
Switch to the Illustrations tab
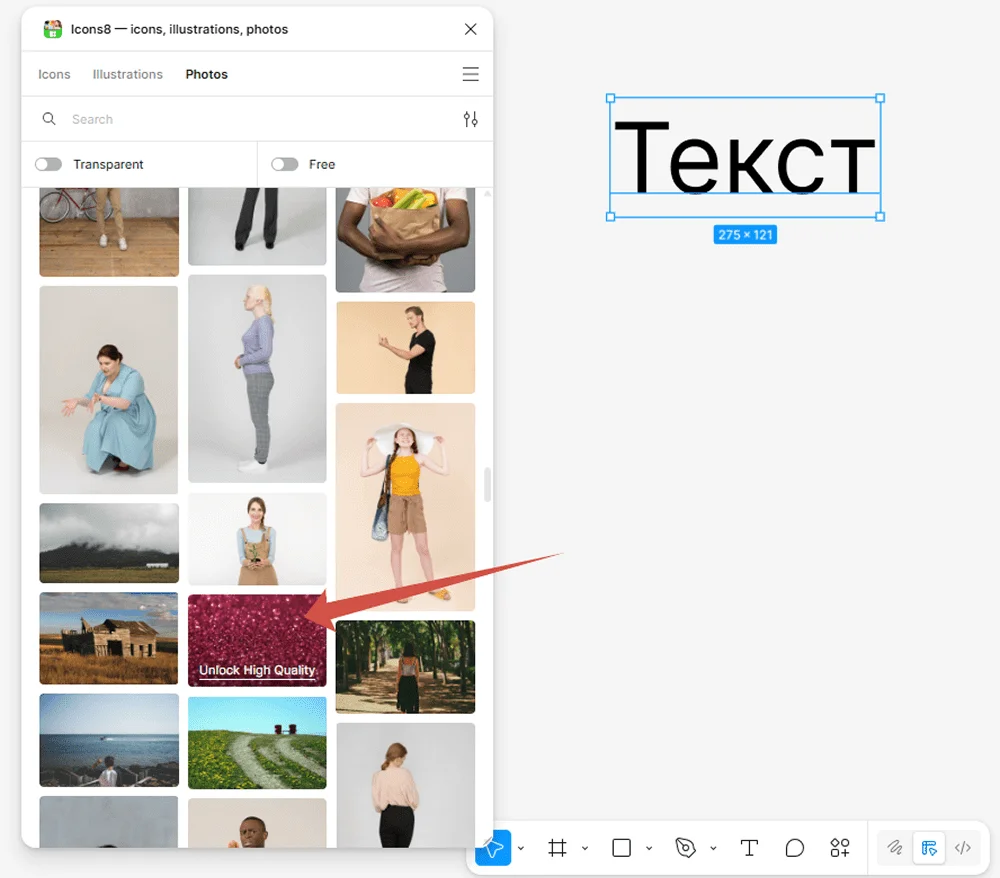[x=127, y=74]
